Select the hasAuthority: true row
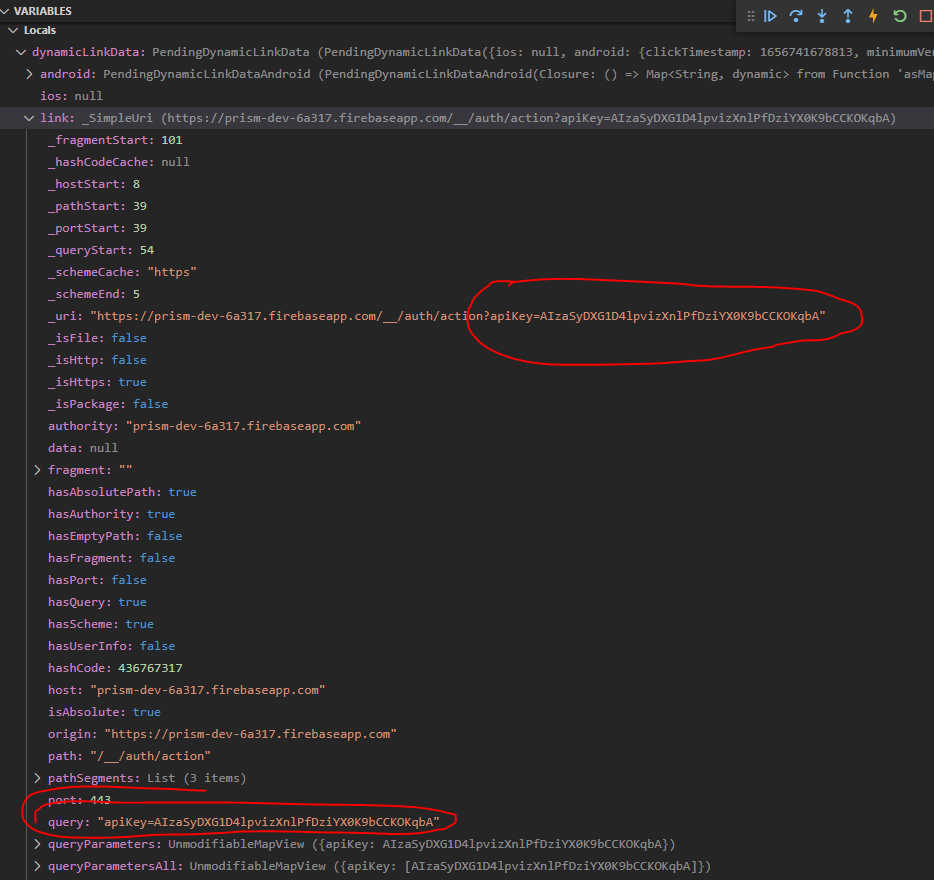The height and width of the screenshot is (880, 934). (467, 514)
